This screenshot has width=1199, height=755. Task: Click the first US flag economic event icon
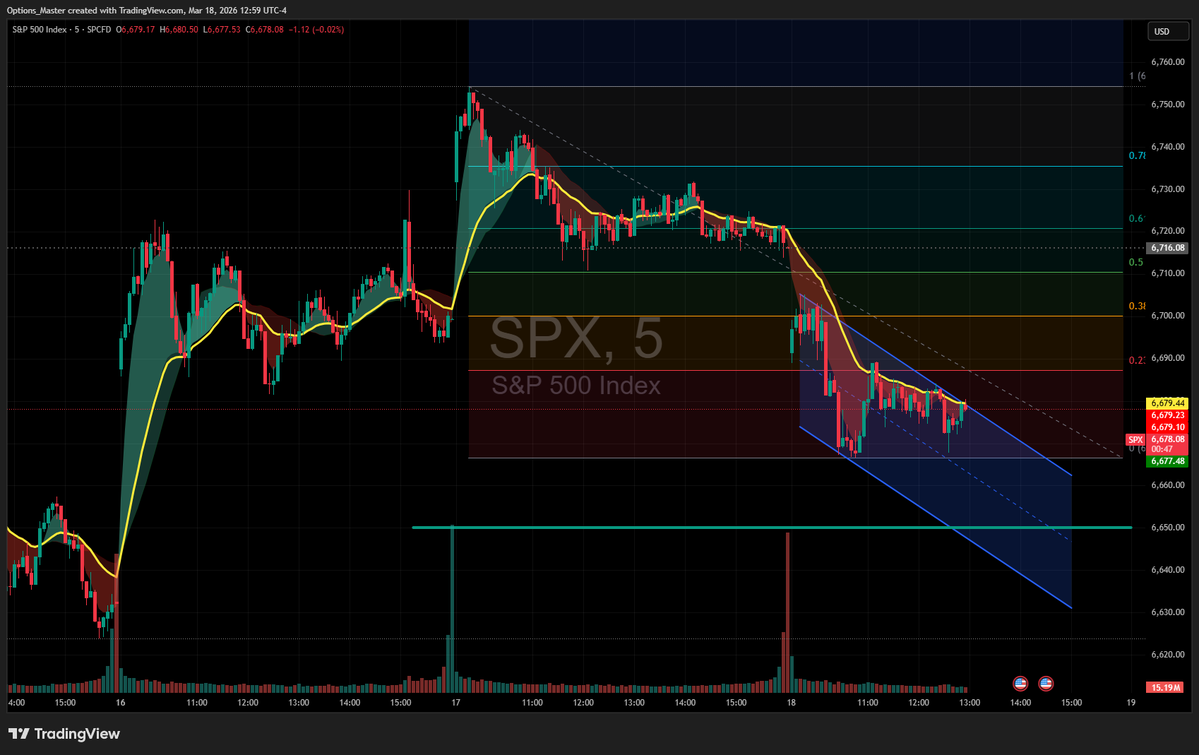click(x=1020, y=683)
